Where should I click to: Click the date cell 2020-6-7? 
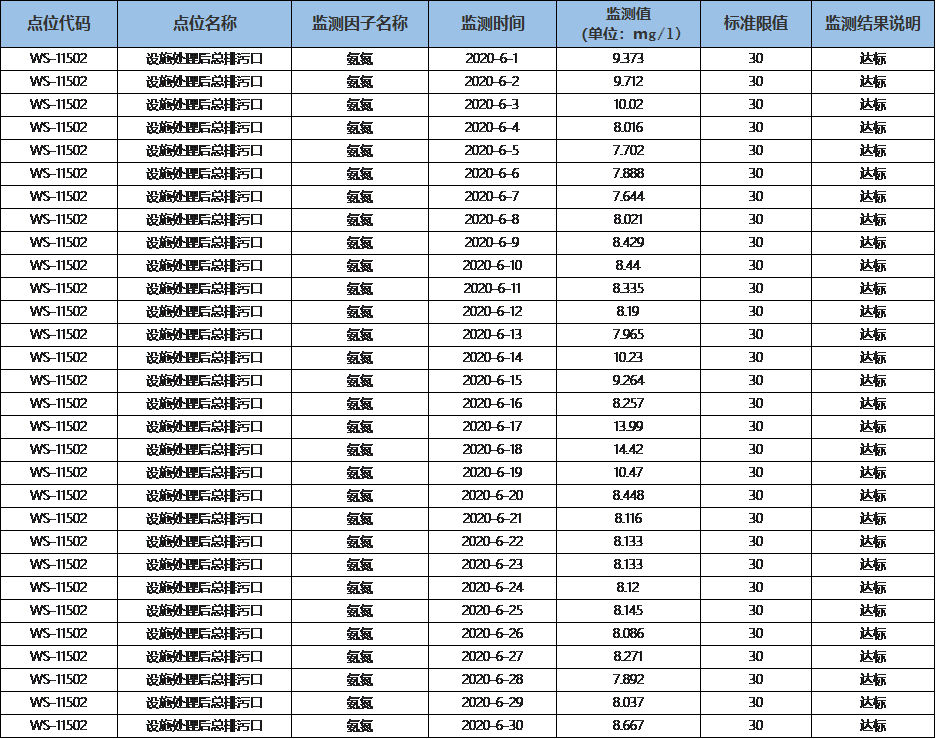pos(492,197)
